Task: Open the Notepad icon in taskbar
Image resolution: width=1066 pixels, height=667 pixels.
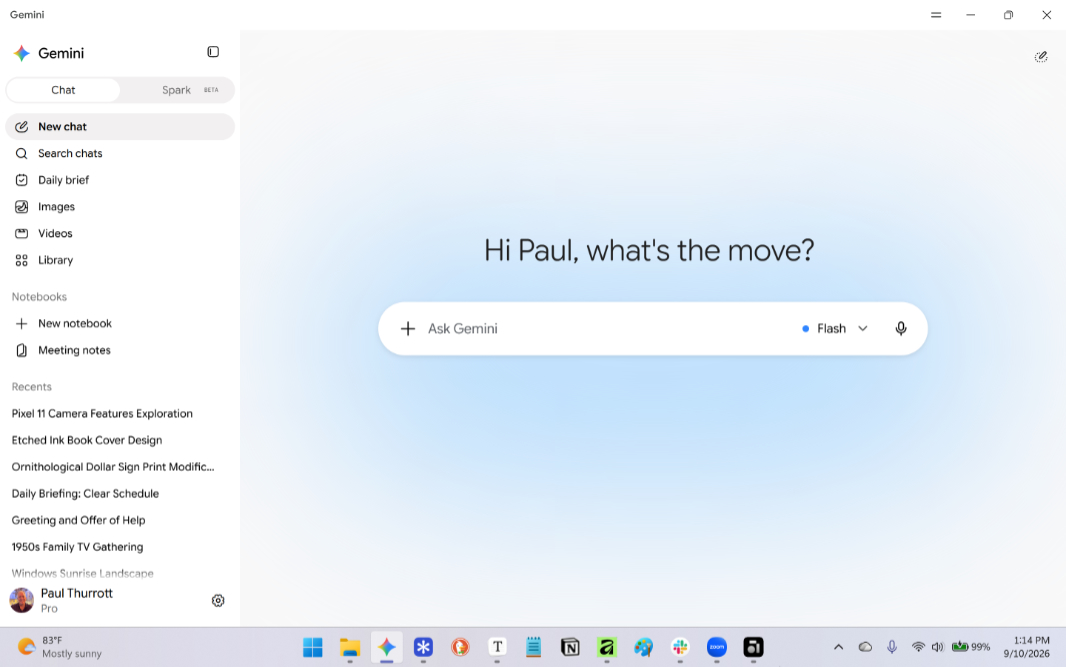Action: click(x=534, y=647)
